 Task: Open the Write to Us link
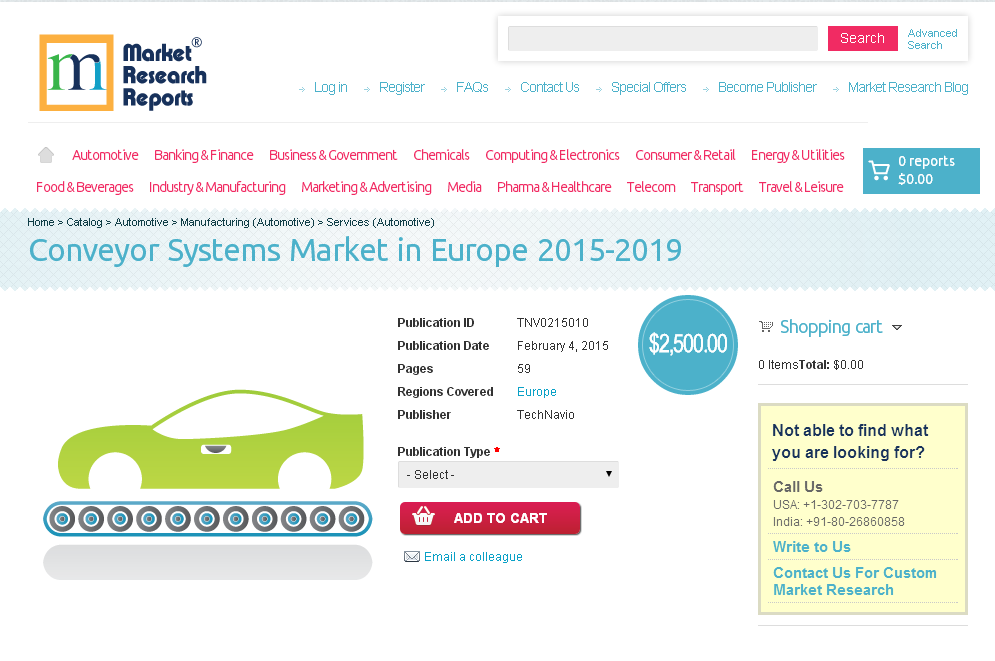click(811, 547)
